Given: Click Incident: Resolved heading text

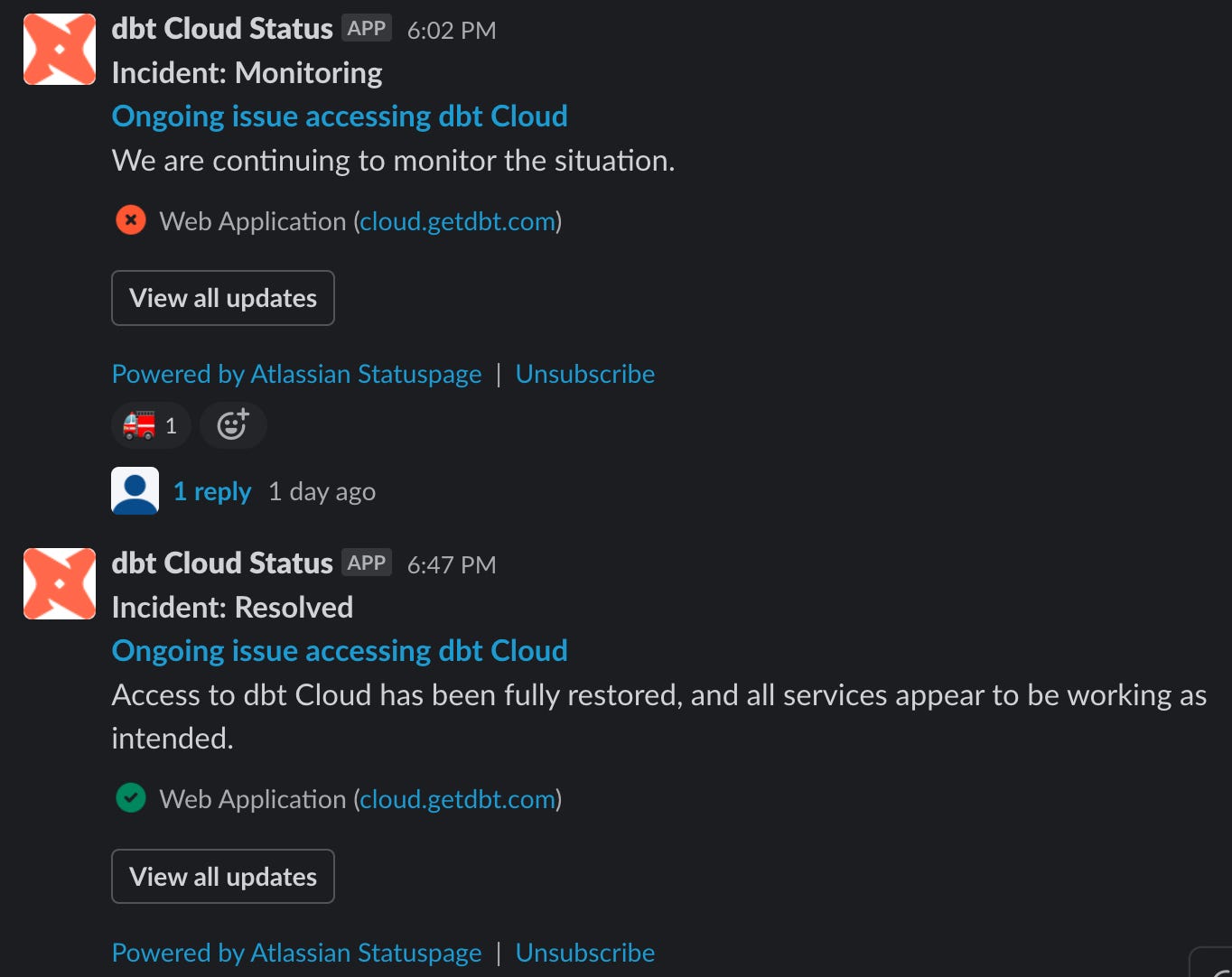Looking at the screenshot, I should coord(231,607).
